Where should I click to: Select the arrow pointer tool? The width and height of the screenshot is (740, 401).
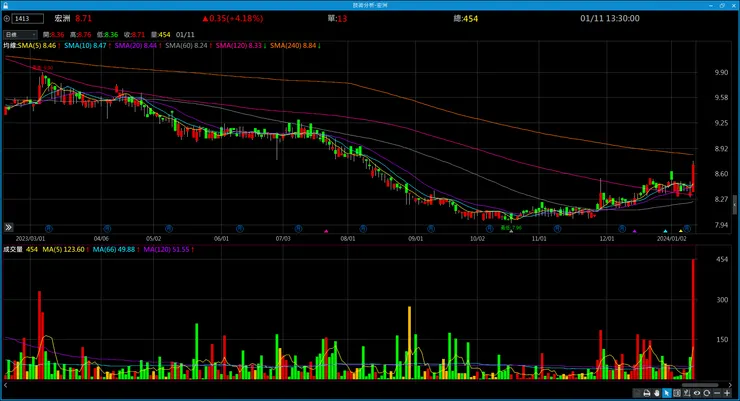click(667, 393)
